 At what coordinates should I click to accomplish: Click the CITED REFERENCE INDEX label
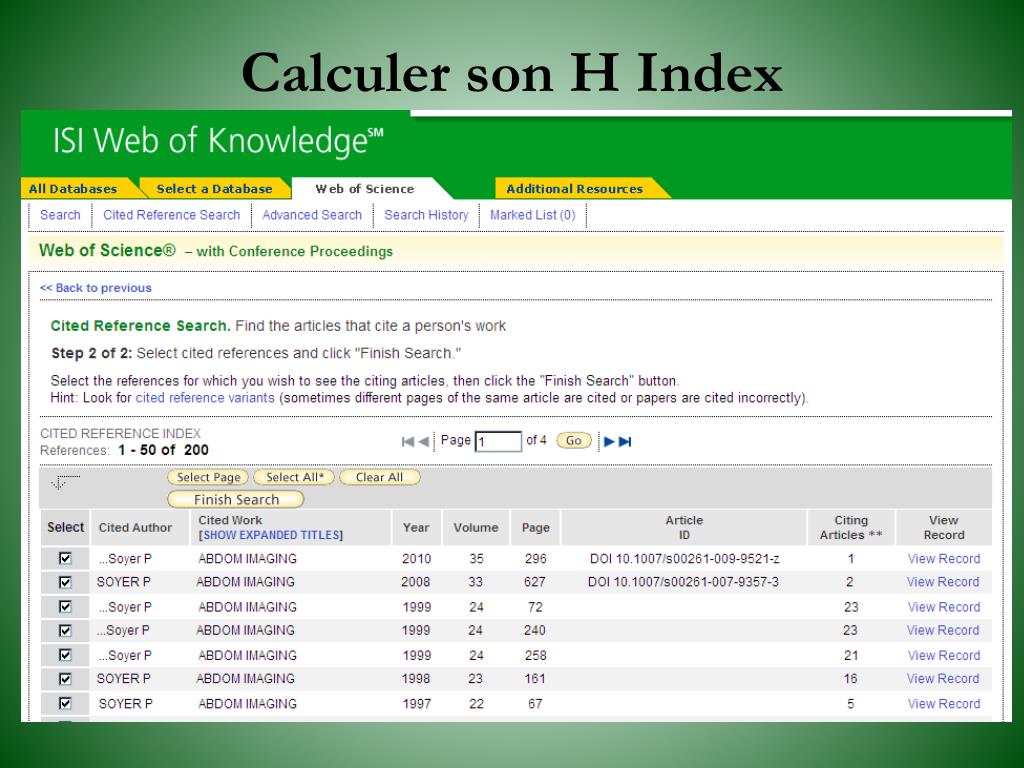pos(120,434)
